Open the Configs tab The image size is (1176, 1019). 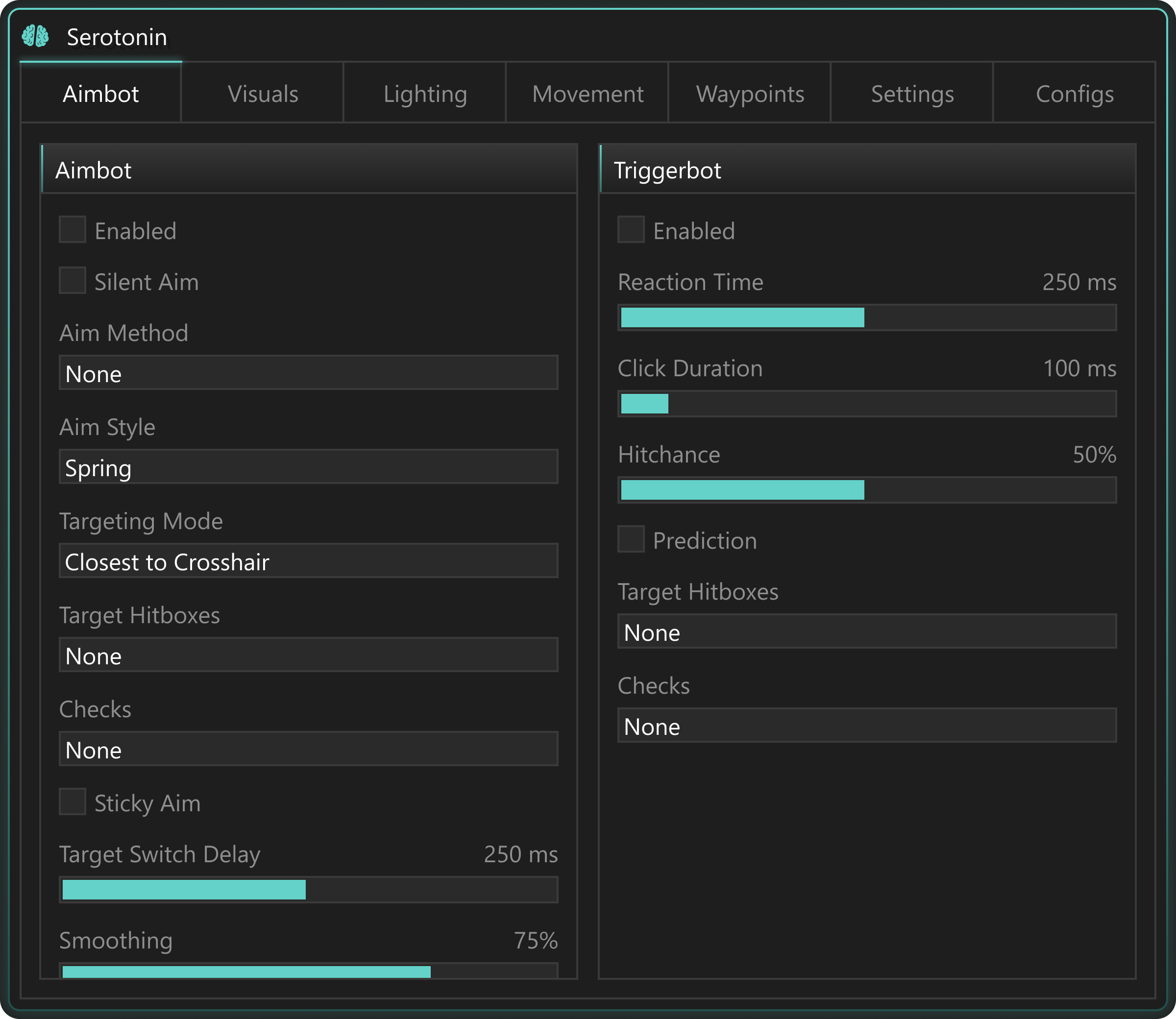click(x=1074, y=93)
